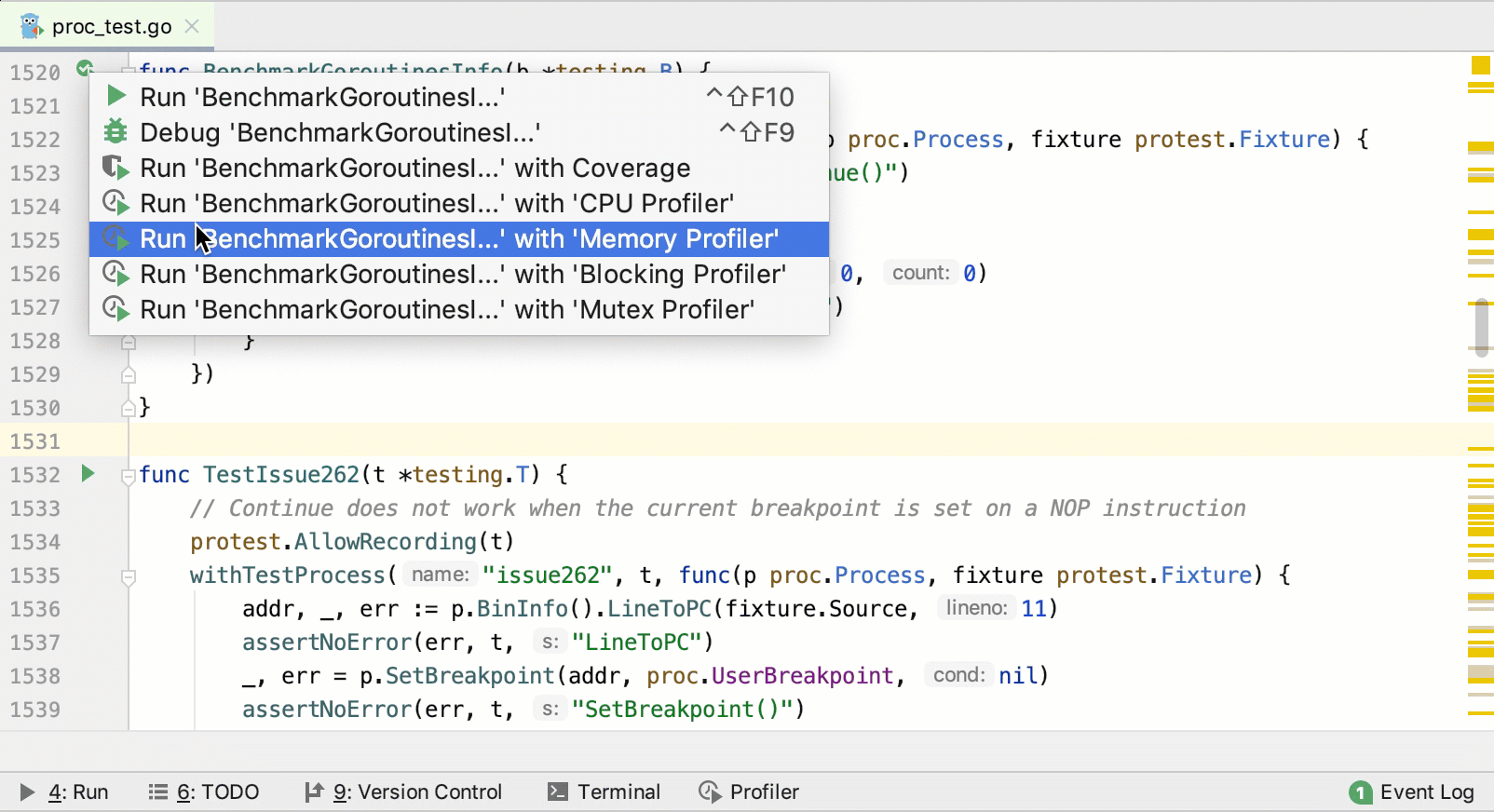1494x812 pixels.
Task: Run benchmark with 'Memory Profiler'
Action: 458,238
